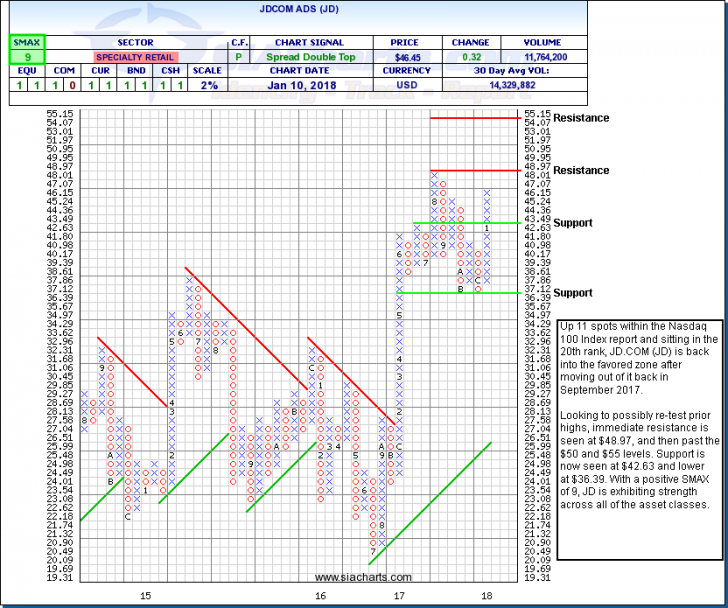The width and height of the screenshot is (728, 608).
Task: Click the year 17 marker on x-axis
Action: click(x=399, y=596)
